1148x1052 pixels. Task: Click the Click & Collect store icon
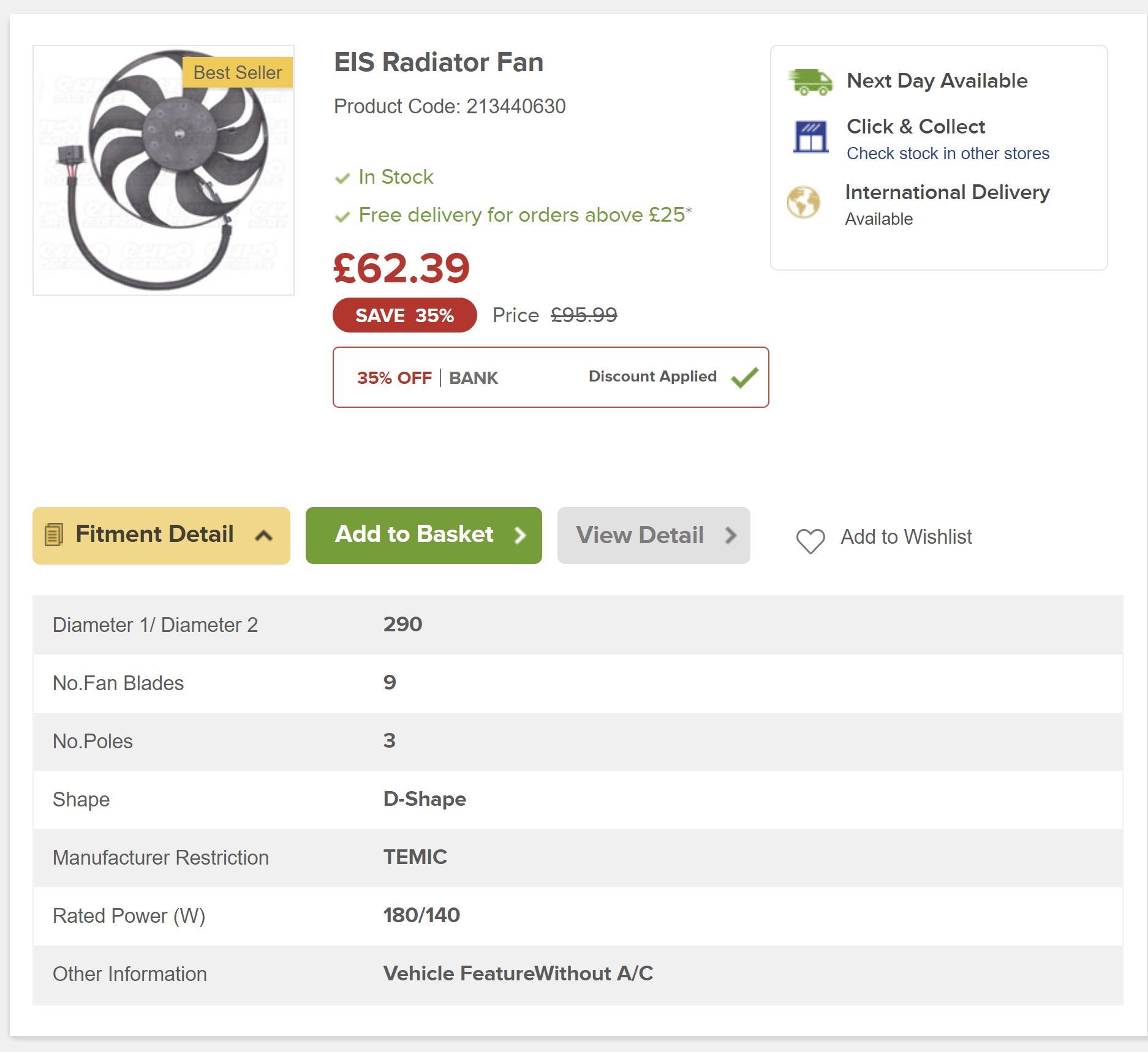tap(810, 137)
